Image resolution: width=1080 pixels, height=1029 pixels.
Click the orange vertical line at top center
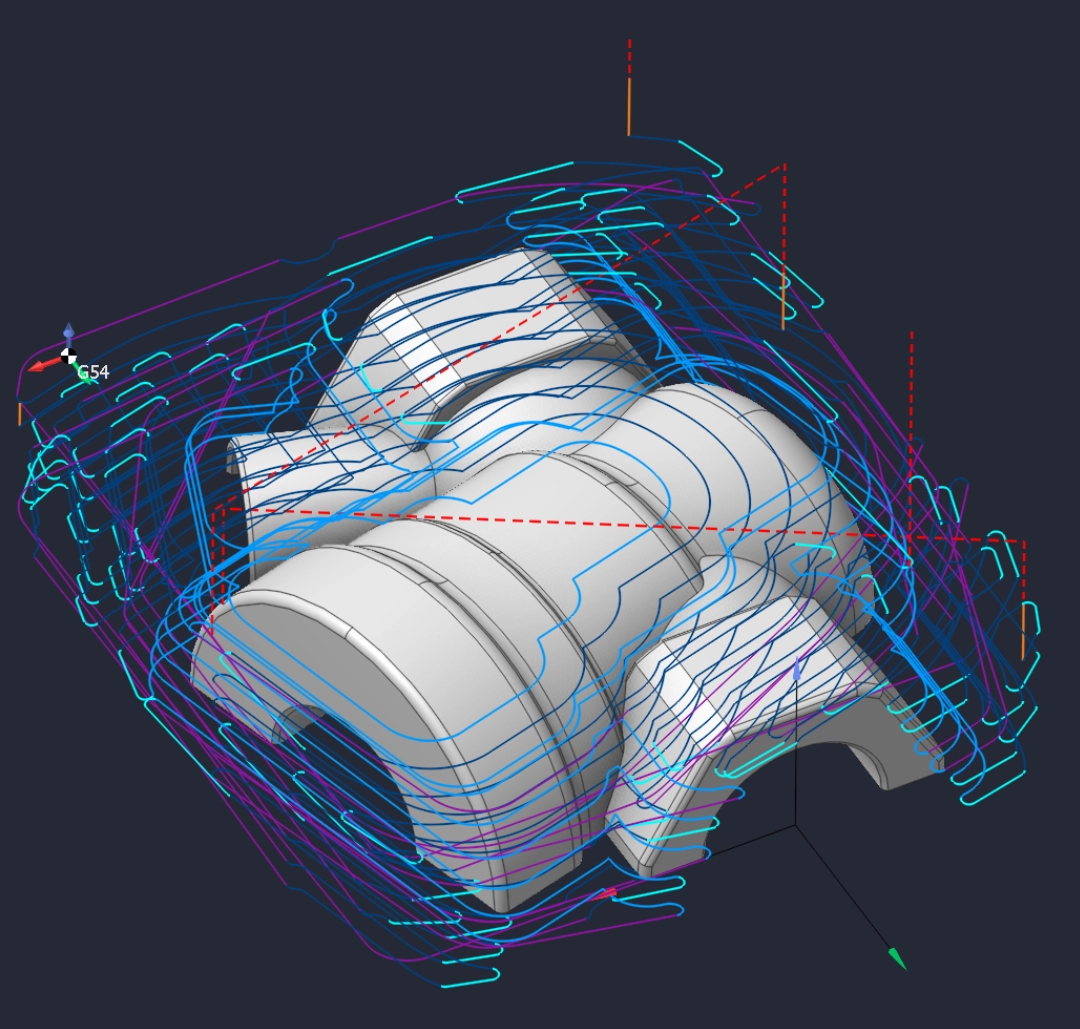click(x=629, y=107)
